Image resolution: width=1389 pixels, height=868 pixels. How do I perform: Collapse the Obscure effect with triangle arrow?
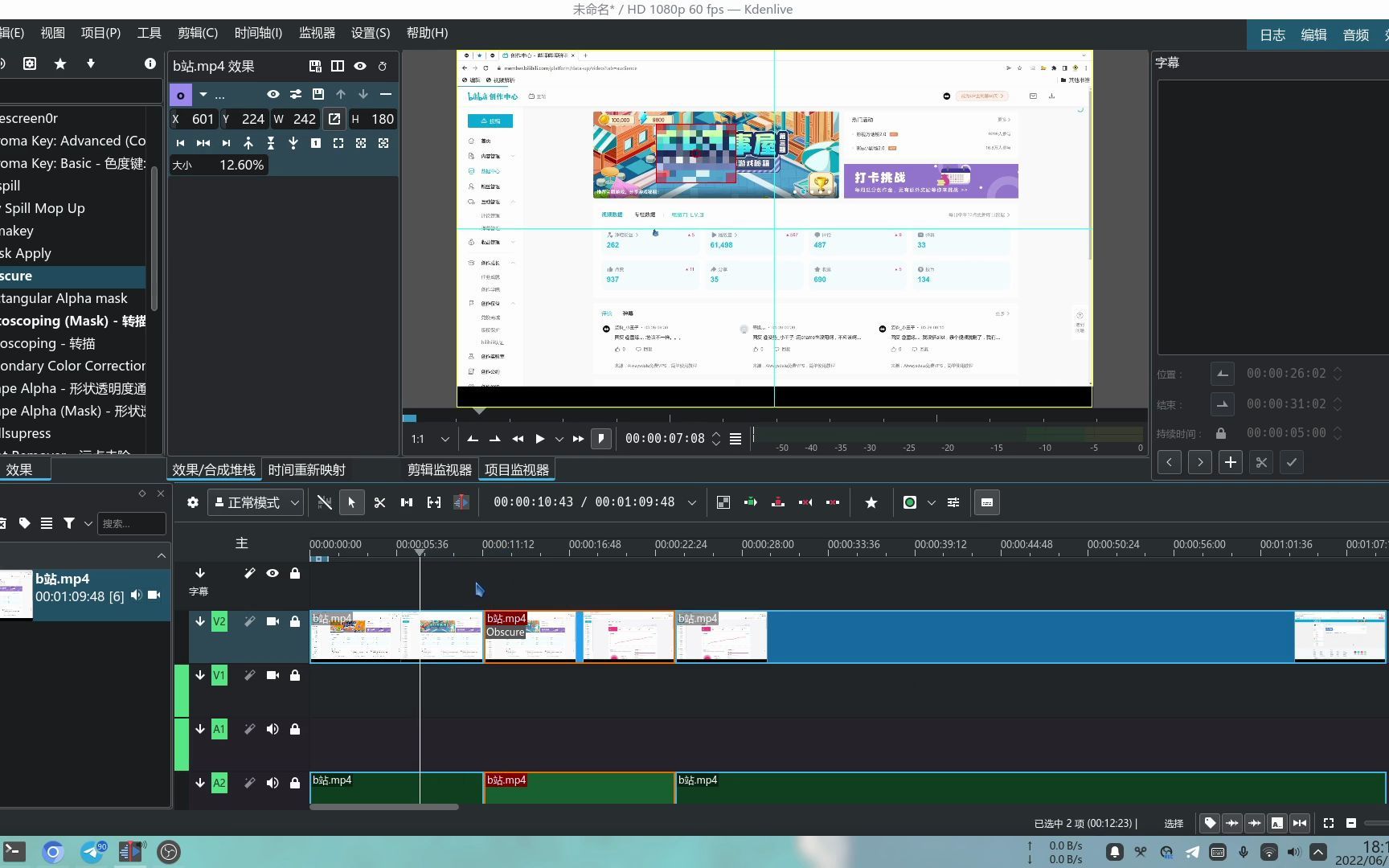[x=203, y=94]
